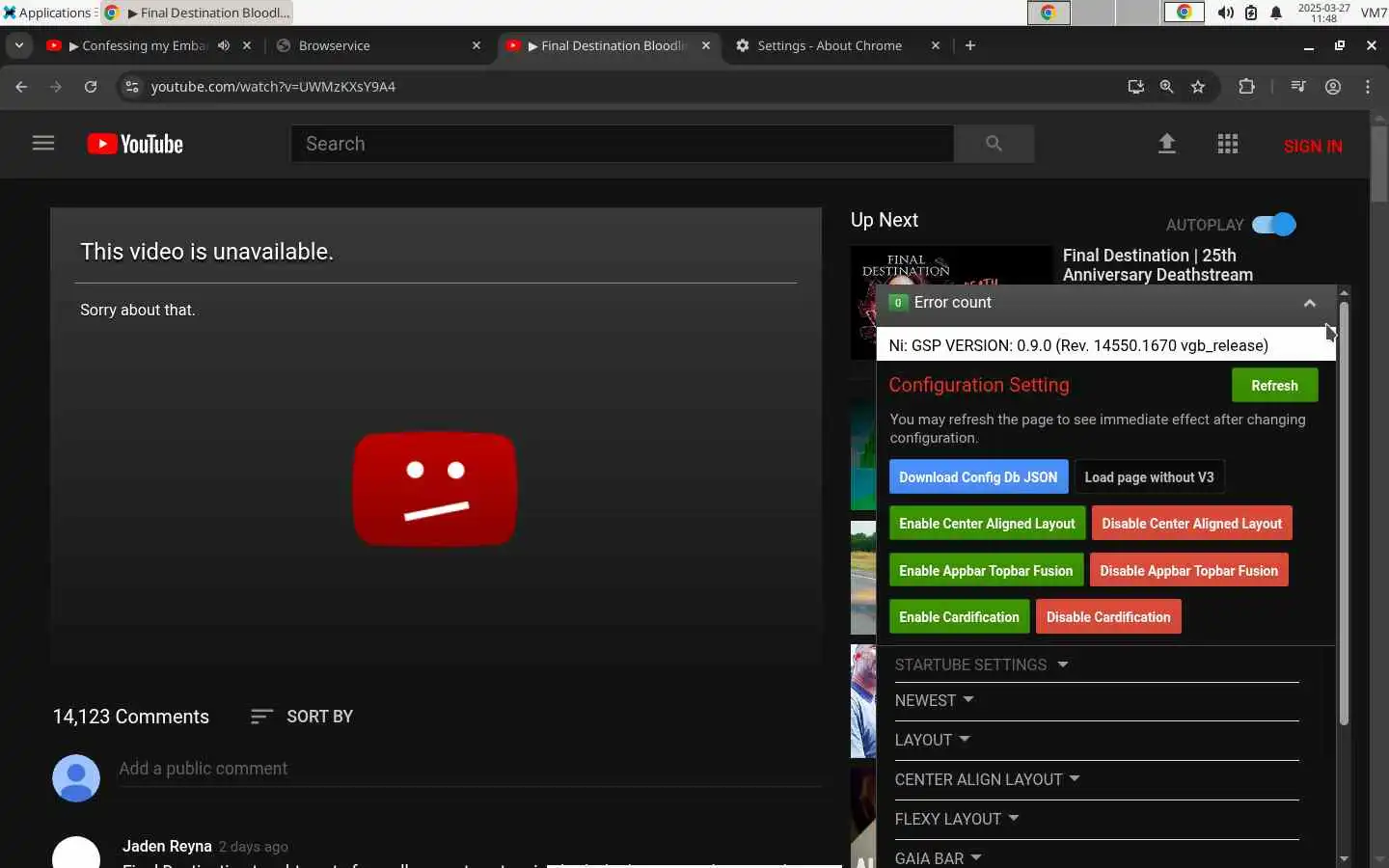
Task: Open the YouTube apps grid icon
Action: [1227, 144]
